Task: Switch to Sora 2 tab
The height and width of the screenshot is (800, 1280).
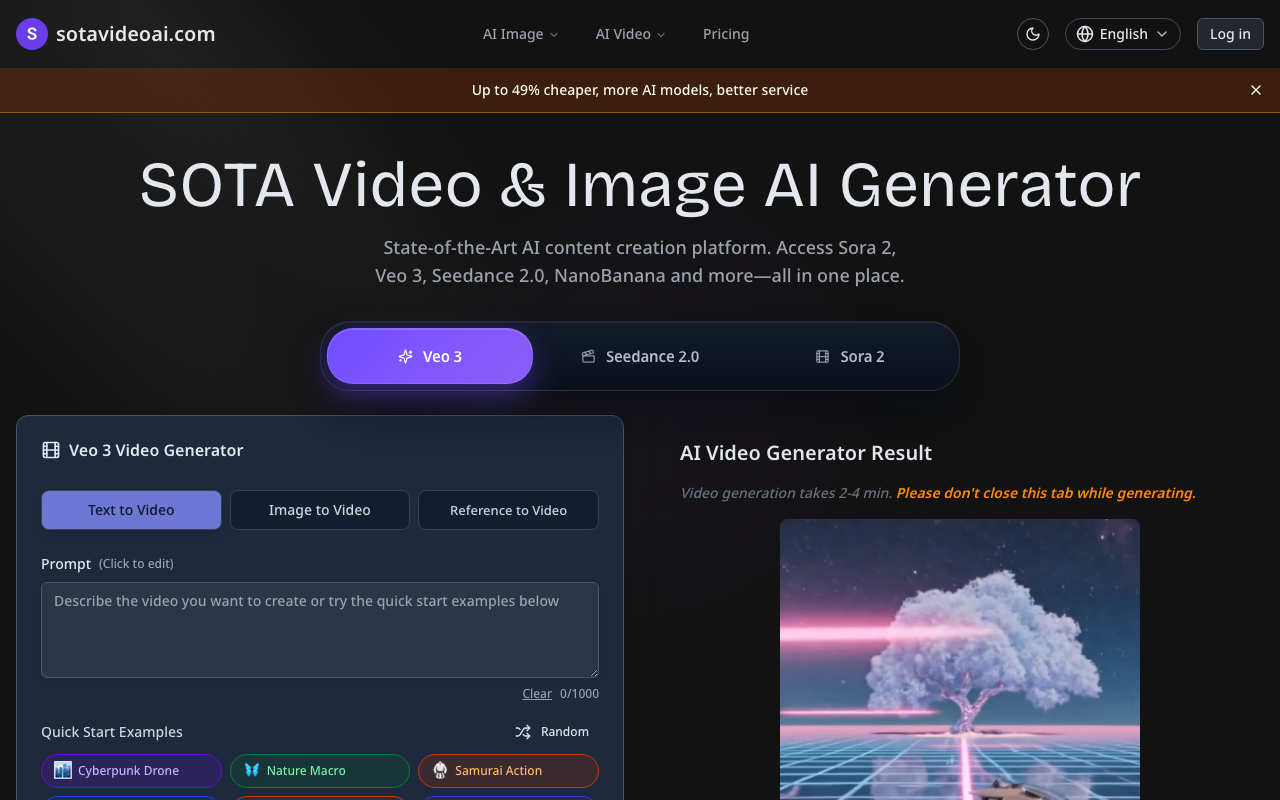Action: click(850, 356)
